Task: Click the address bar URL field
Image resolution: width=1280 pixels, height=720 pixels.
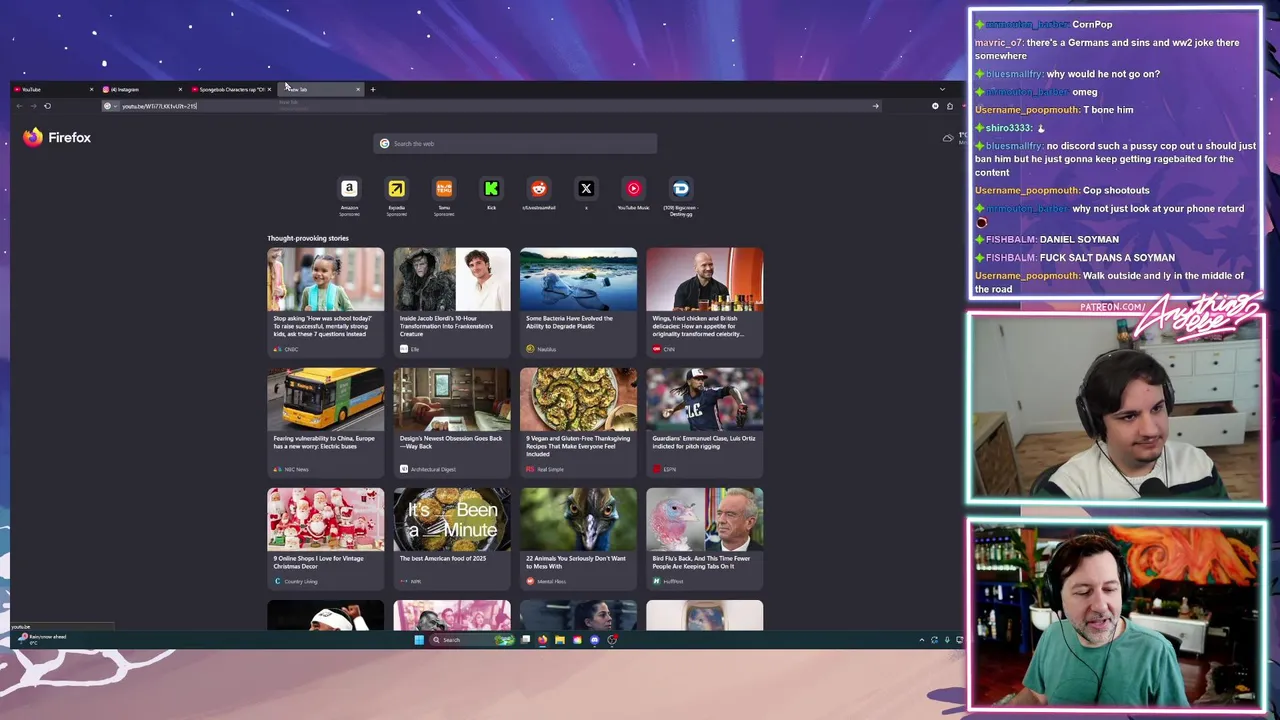Action: (490, 106)
